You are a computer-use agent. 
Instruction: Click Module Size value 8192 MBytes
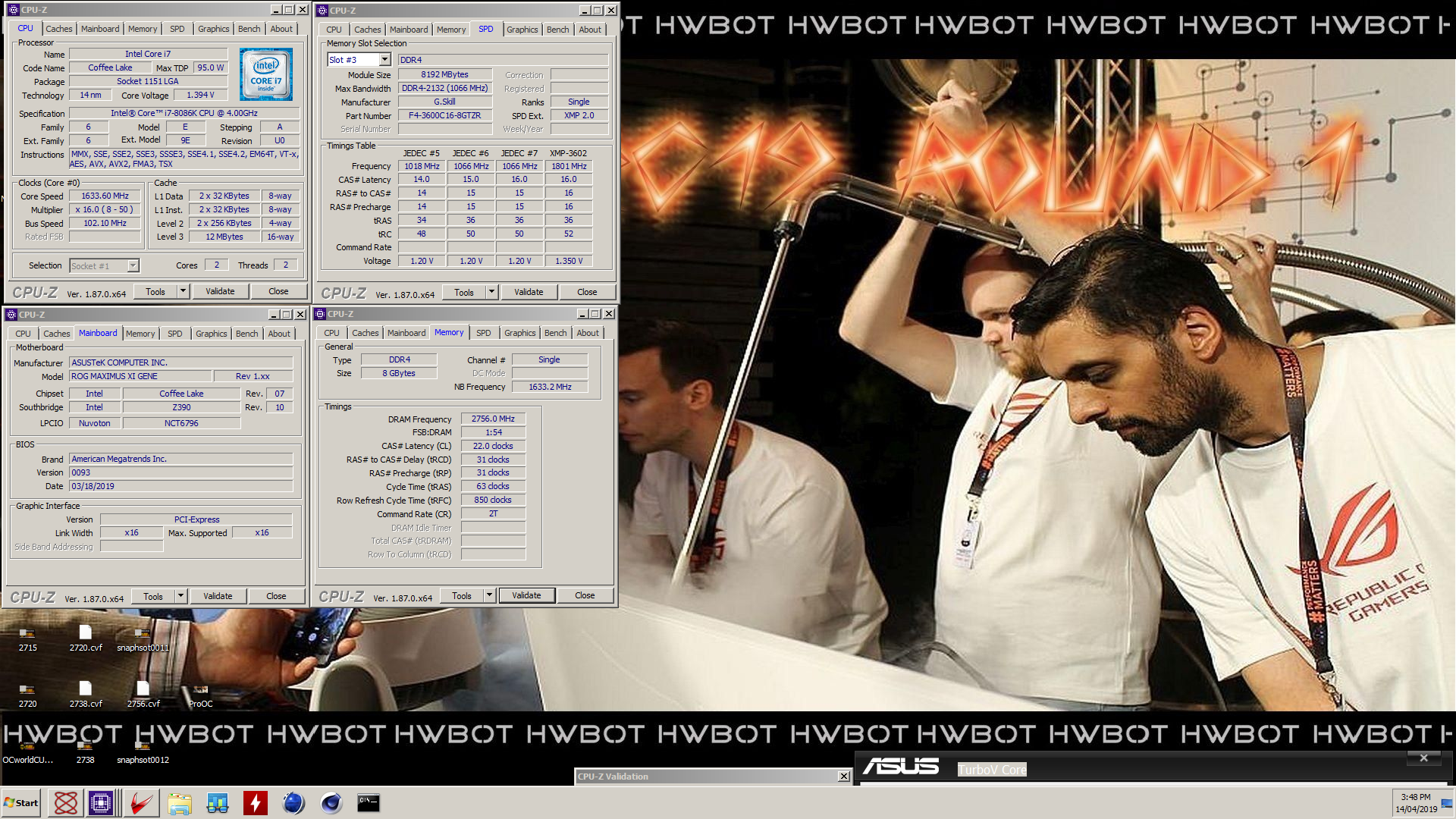point(445,74)
